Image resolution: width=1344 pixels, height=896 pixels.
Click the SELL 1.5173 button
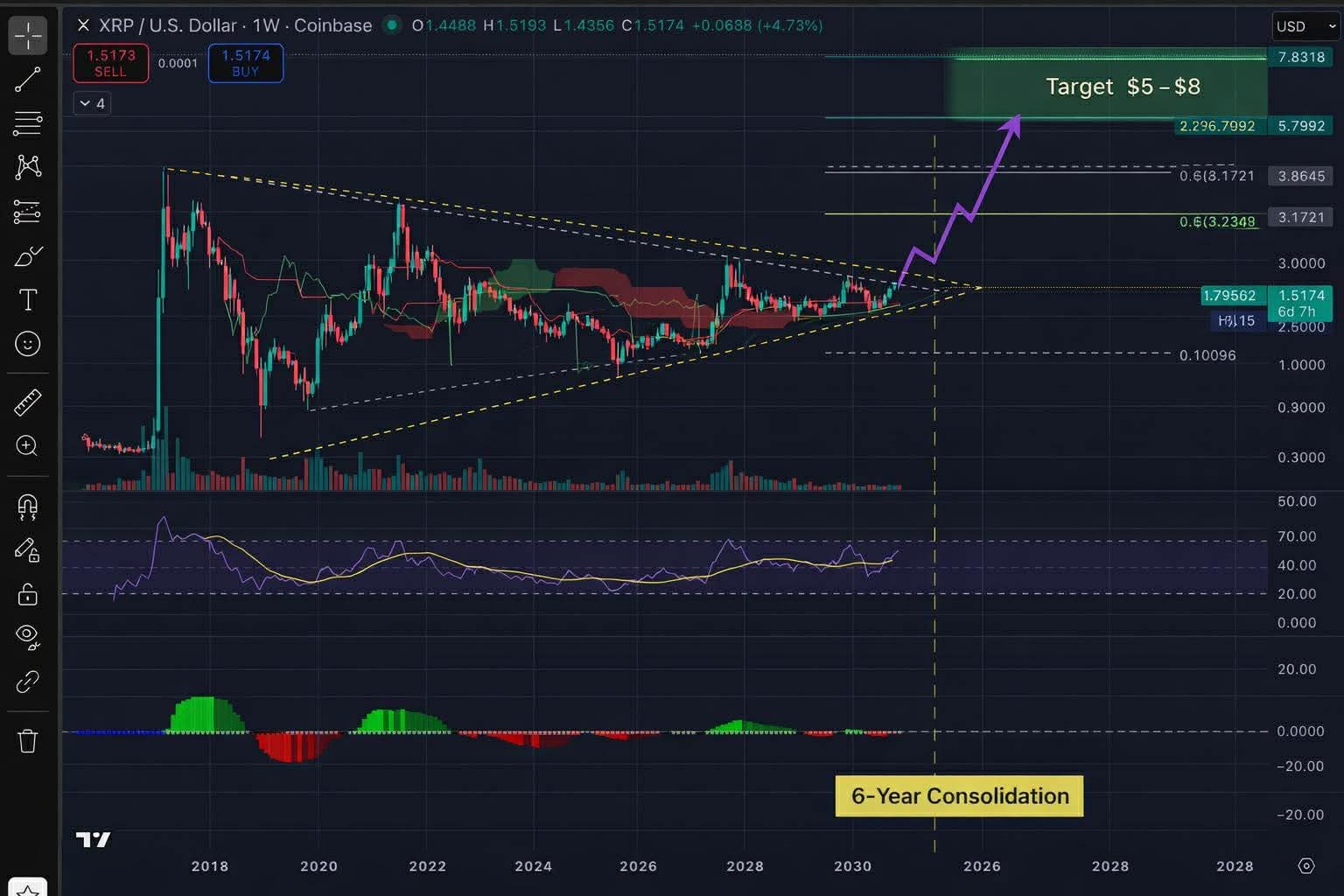(110, 63)
